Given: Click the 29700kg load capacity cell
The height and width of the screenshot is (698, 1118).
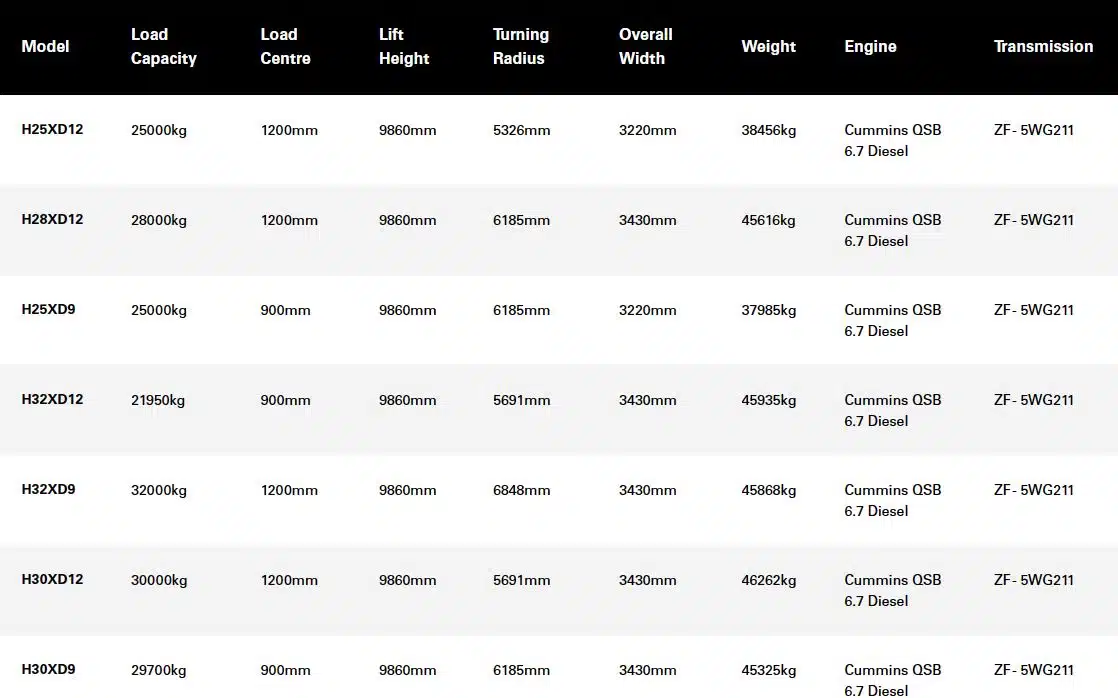Looking at the screenshot, I should point(158,670).
